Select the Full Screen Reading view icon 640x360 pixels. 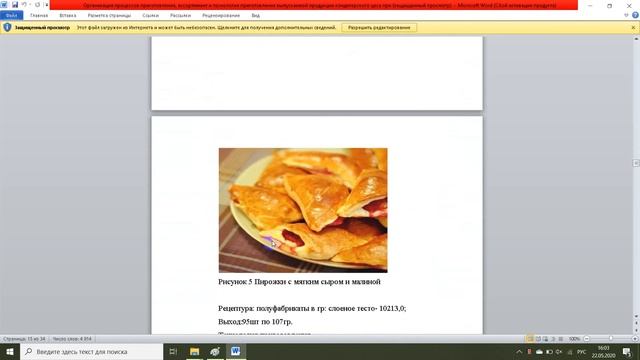pyautogui.click(x=538, y=339)
